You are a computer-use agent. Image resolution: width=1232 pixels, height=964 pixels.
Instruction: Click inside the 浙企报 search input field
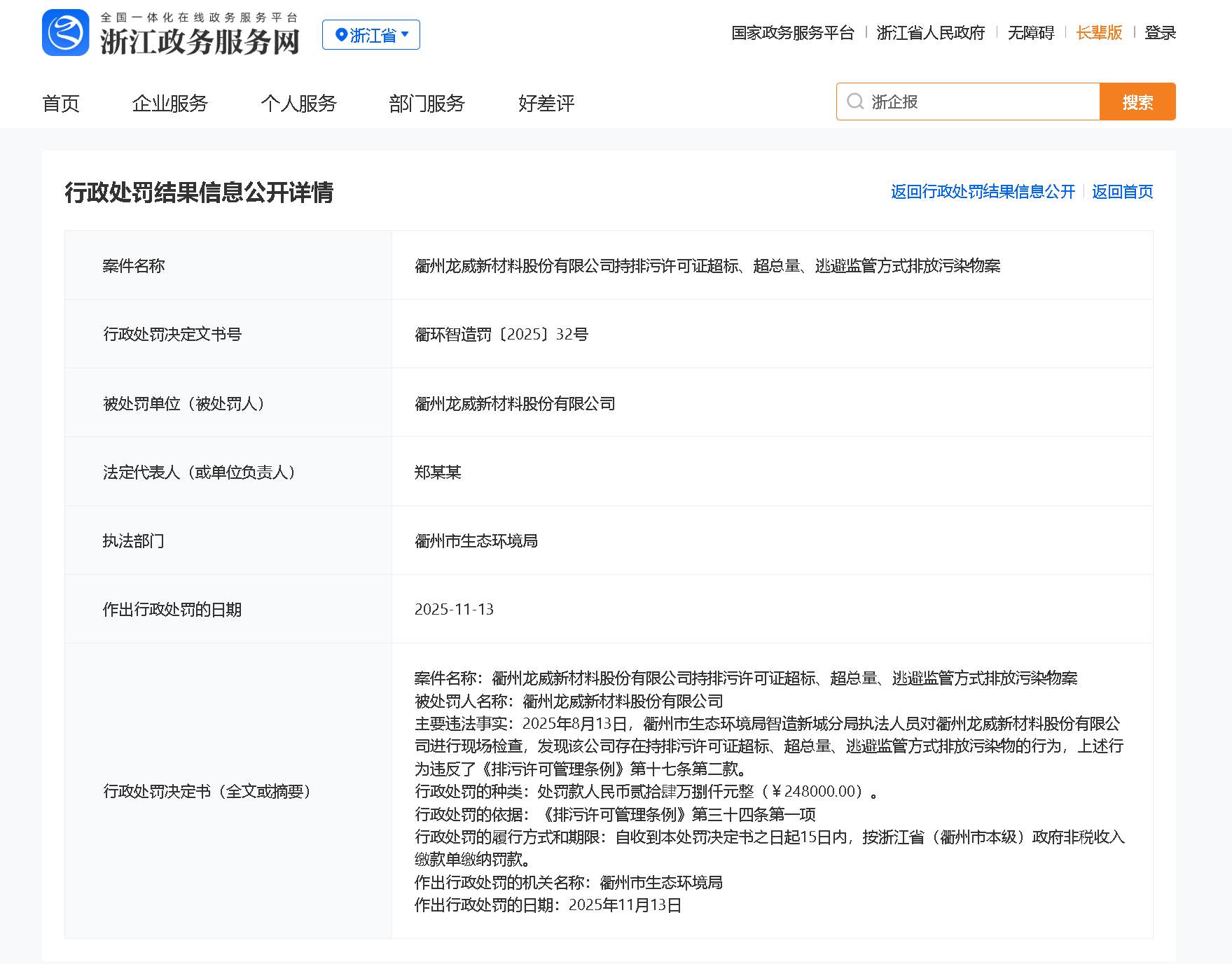coord(967,102)
